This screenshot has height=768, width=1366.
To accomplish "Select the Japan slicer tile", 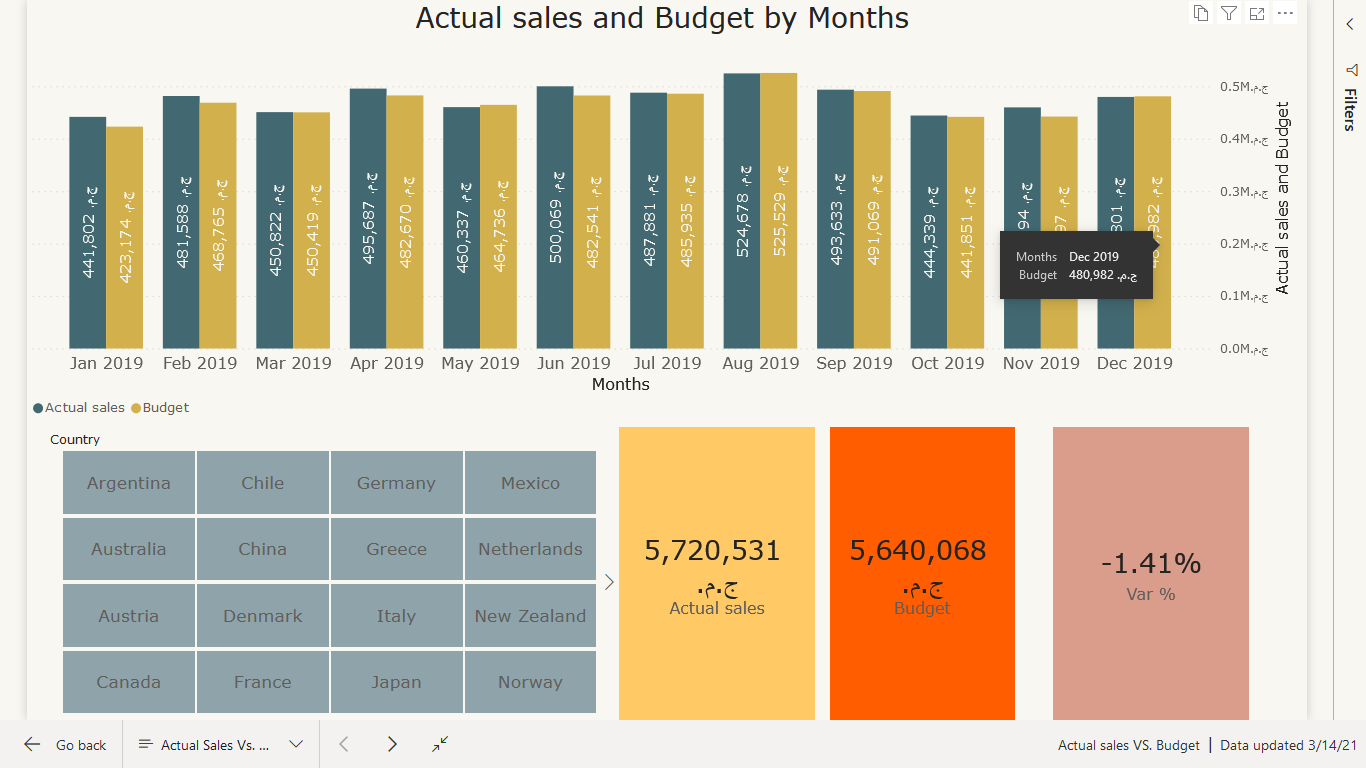I will 396,682.
